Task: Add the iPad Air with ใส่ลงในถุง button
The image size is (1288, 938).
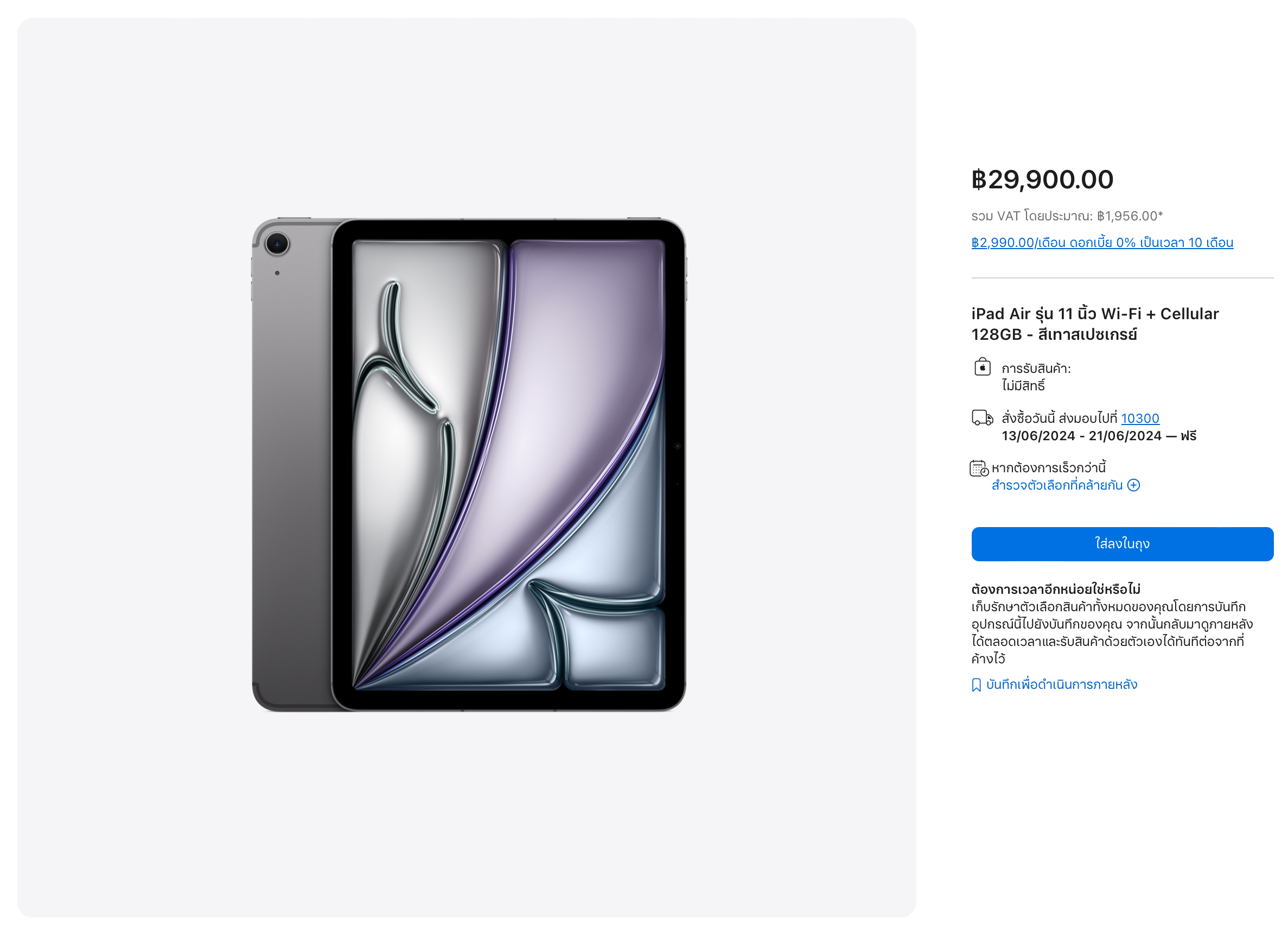Action: 1122,544
